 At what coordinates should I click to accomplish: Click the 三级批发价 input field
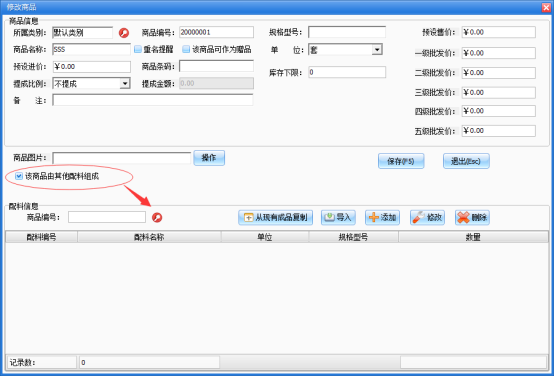point(499,93)
